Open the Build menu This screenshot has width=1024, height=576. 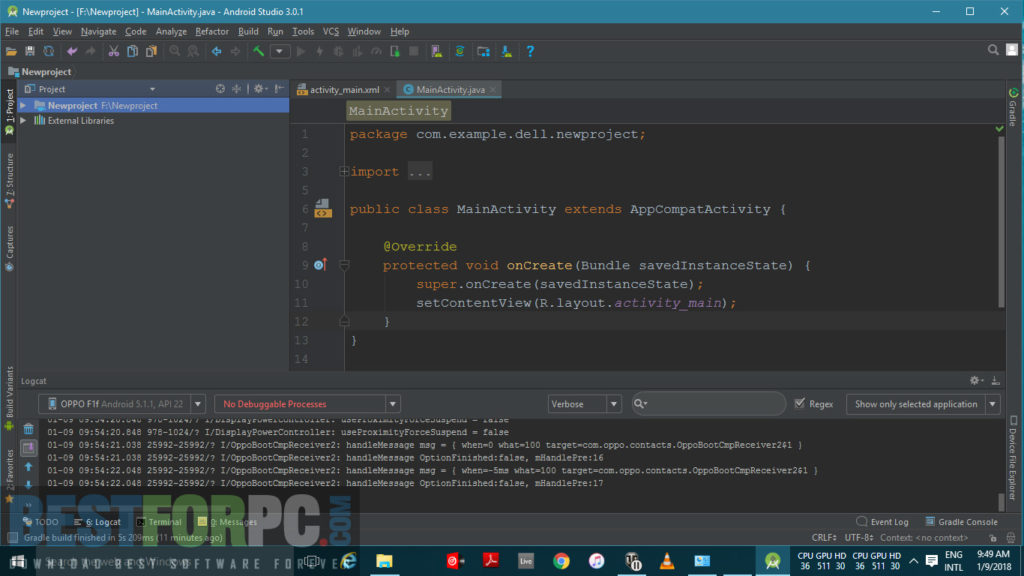(248, 31)
